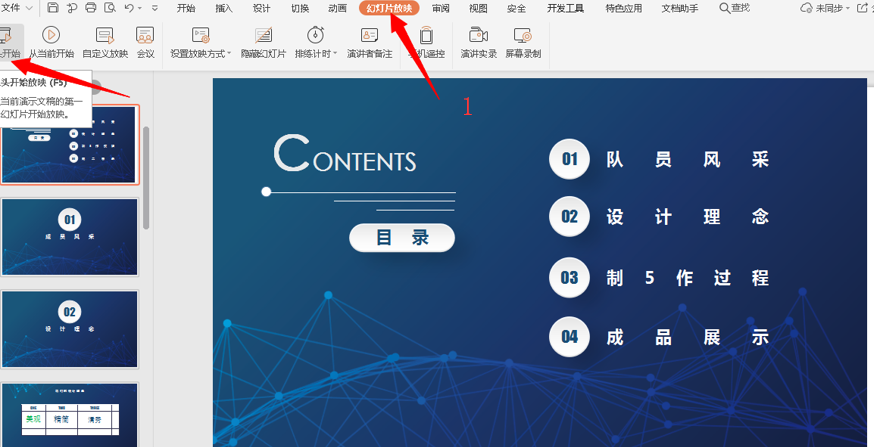Click the export-to-PDF icon beside Save
874x447 pixels.
[71, 8]
